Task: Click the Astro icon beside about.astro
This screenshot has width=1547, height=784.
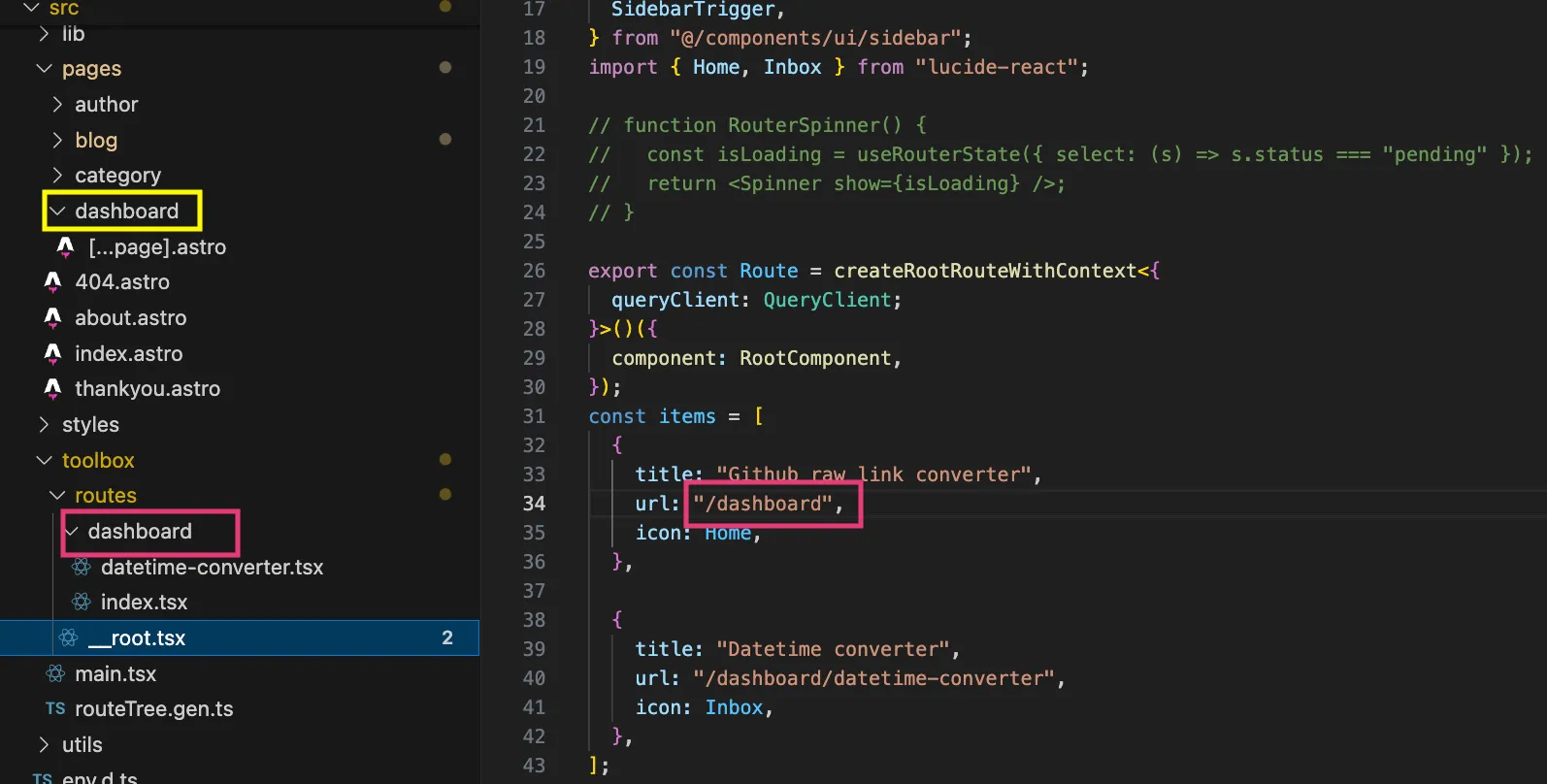Action: point(52,317)
